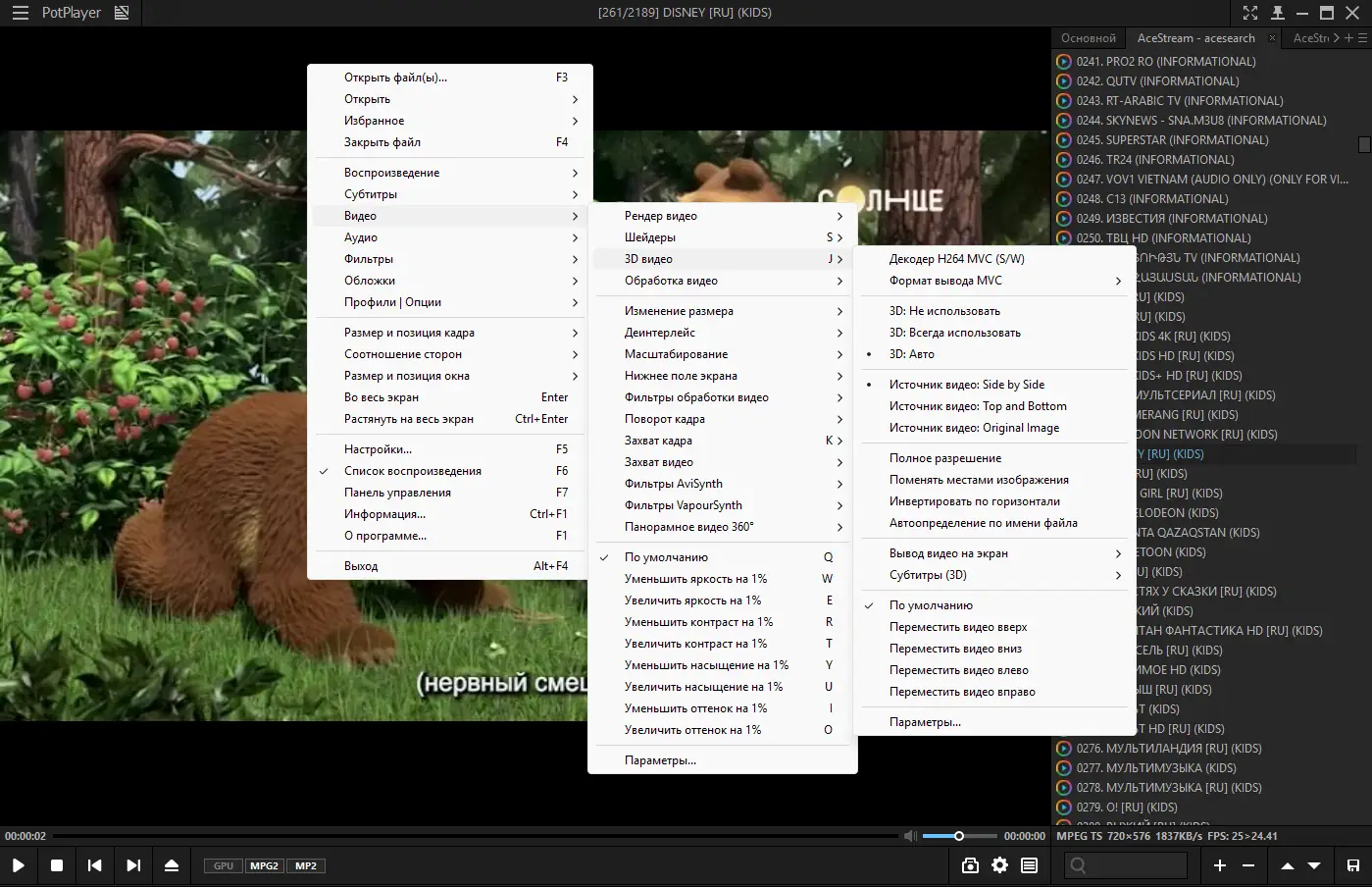Open the playlist tabs menu icon

(x=1362, y=38)
